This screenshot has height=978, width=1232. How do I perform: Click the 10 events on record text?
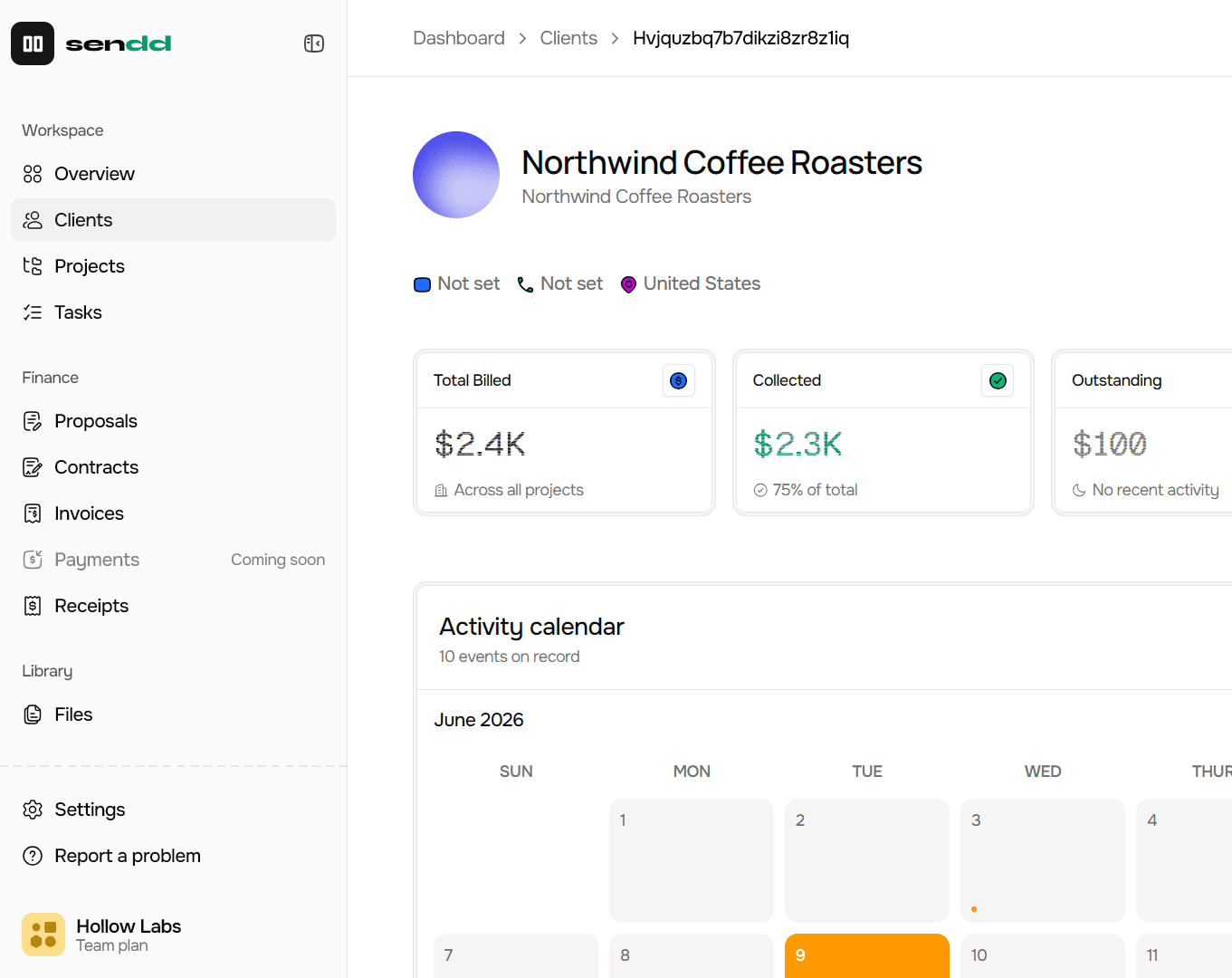[x=509, y=657]
